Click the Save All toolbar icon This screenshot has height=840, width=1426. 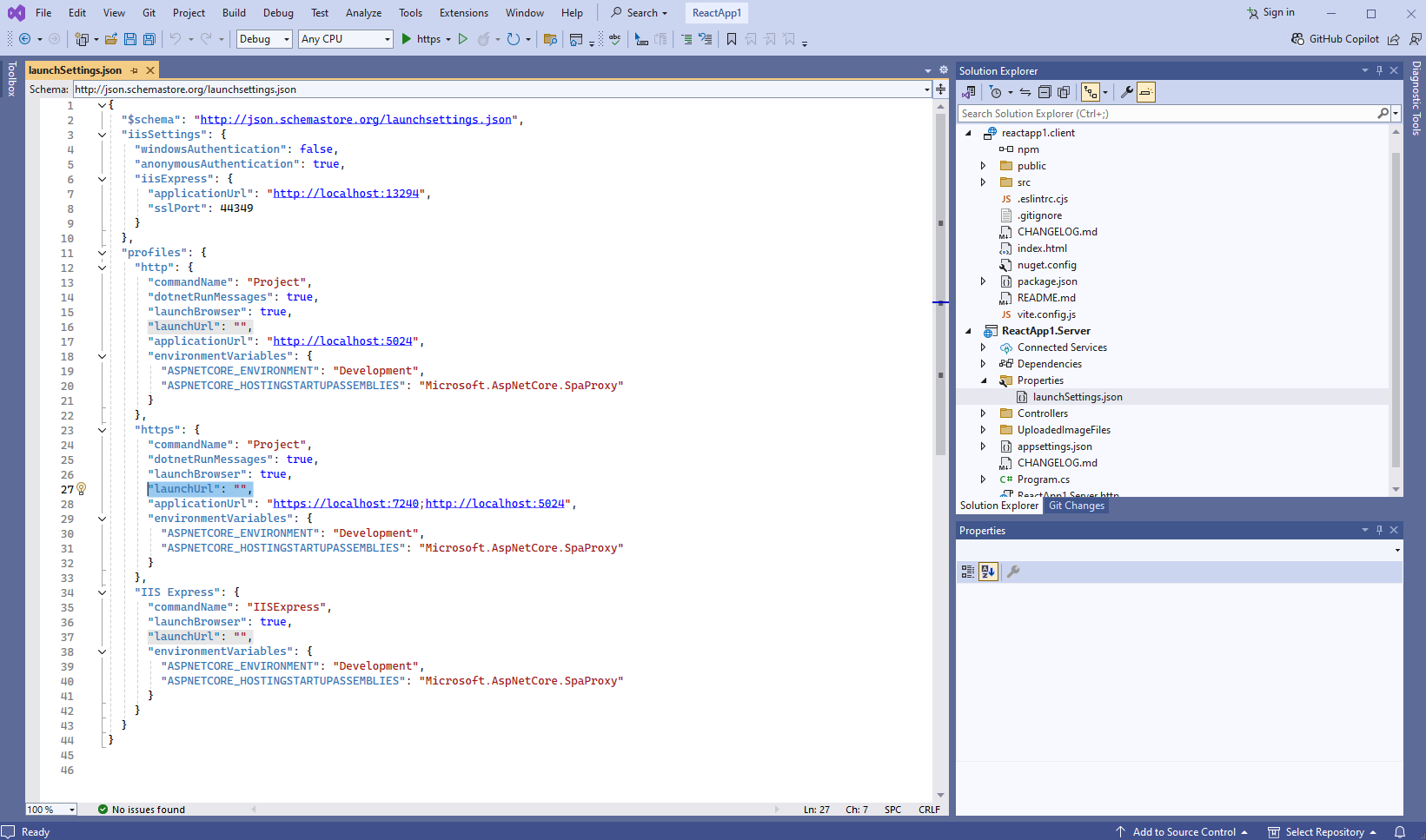click(149, 39)
